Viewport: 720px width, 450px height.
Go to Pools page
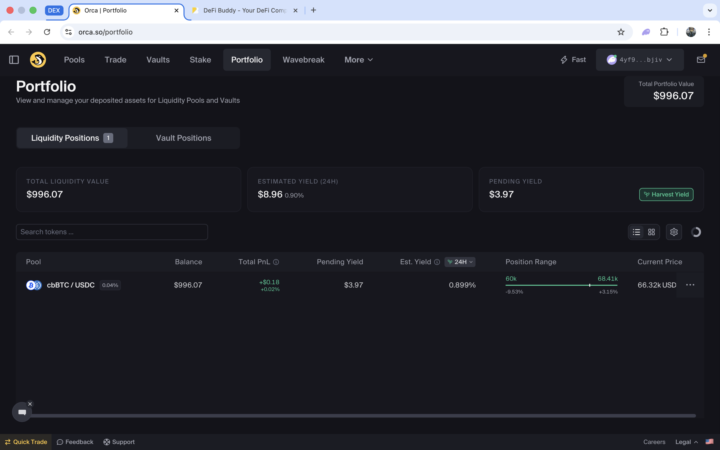click(x=74, y=60)
